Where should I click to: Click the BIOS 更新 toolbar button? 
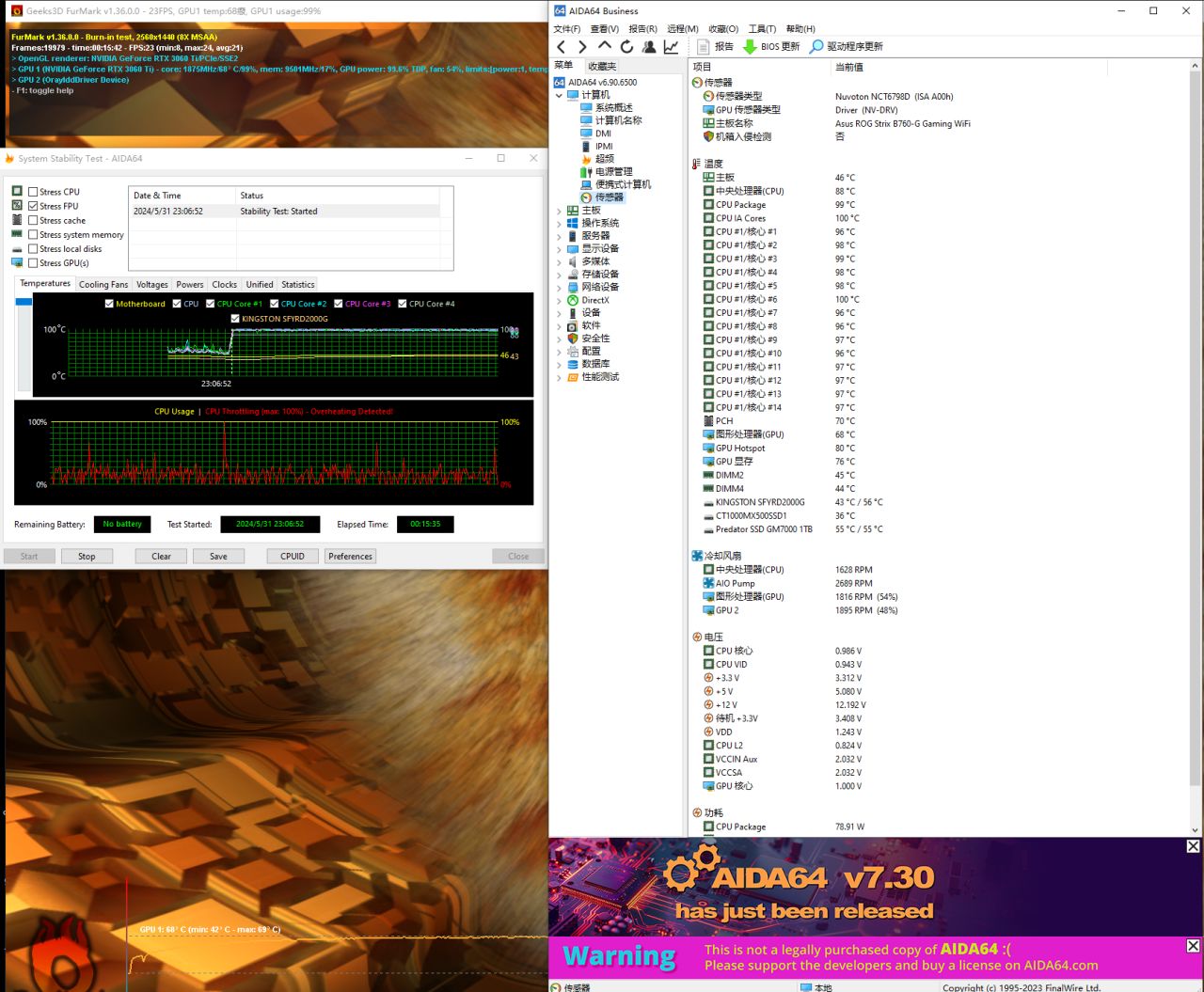click(771, 46)
